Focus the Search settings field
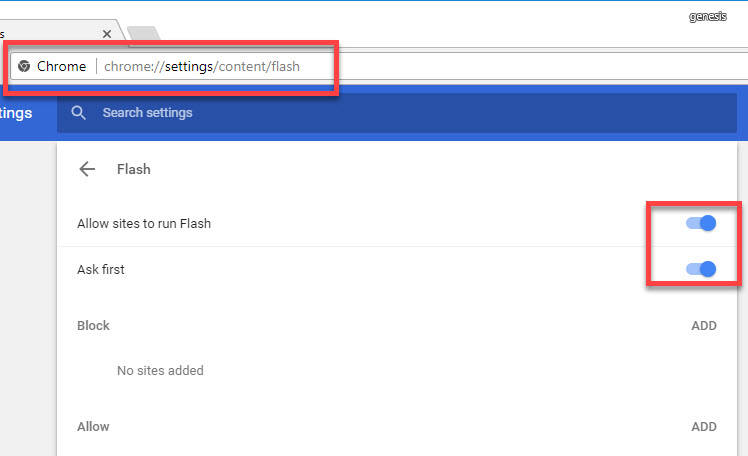 click(397, 113)
